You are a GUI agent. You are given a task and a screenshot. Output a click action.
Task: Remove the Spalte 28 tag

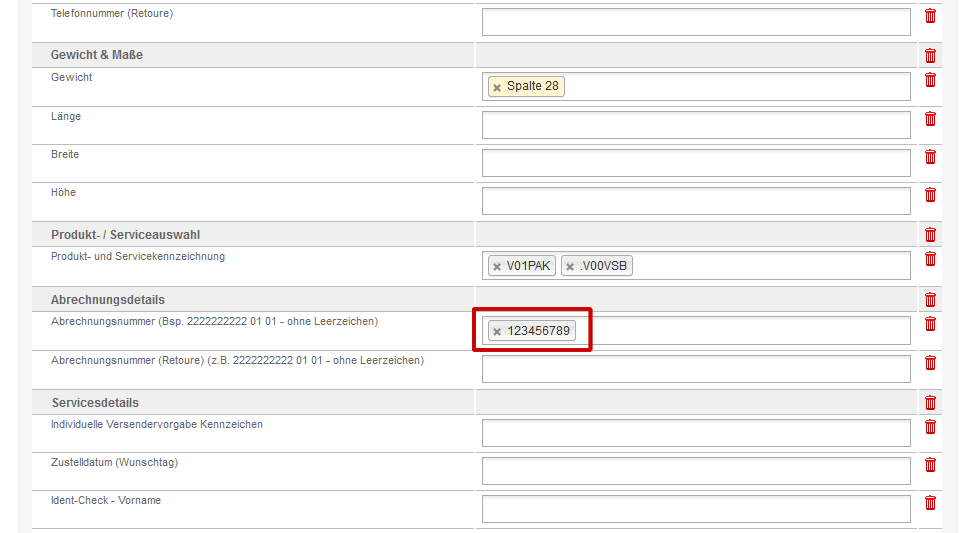click(x=497, y=87)
